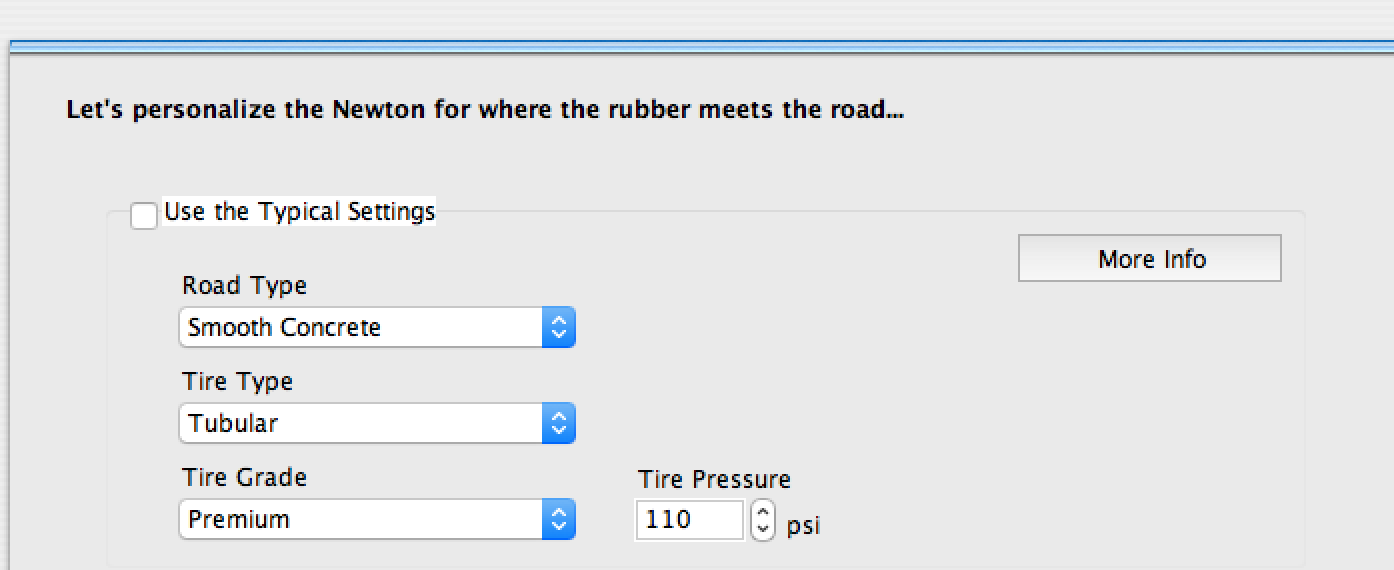This screenshot has width=1394, height=570.
Task: Click the Tire Pressure field showing 110
Action: coord(688,520)
